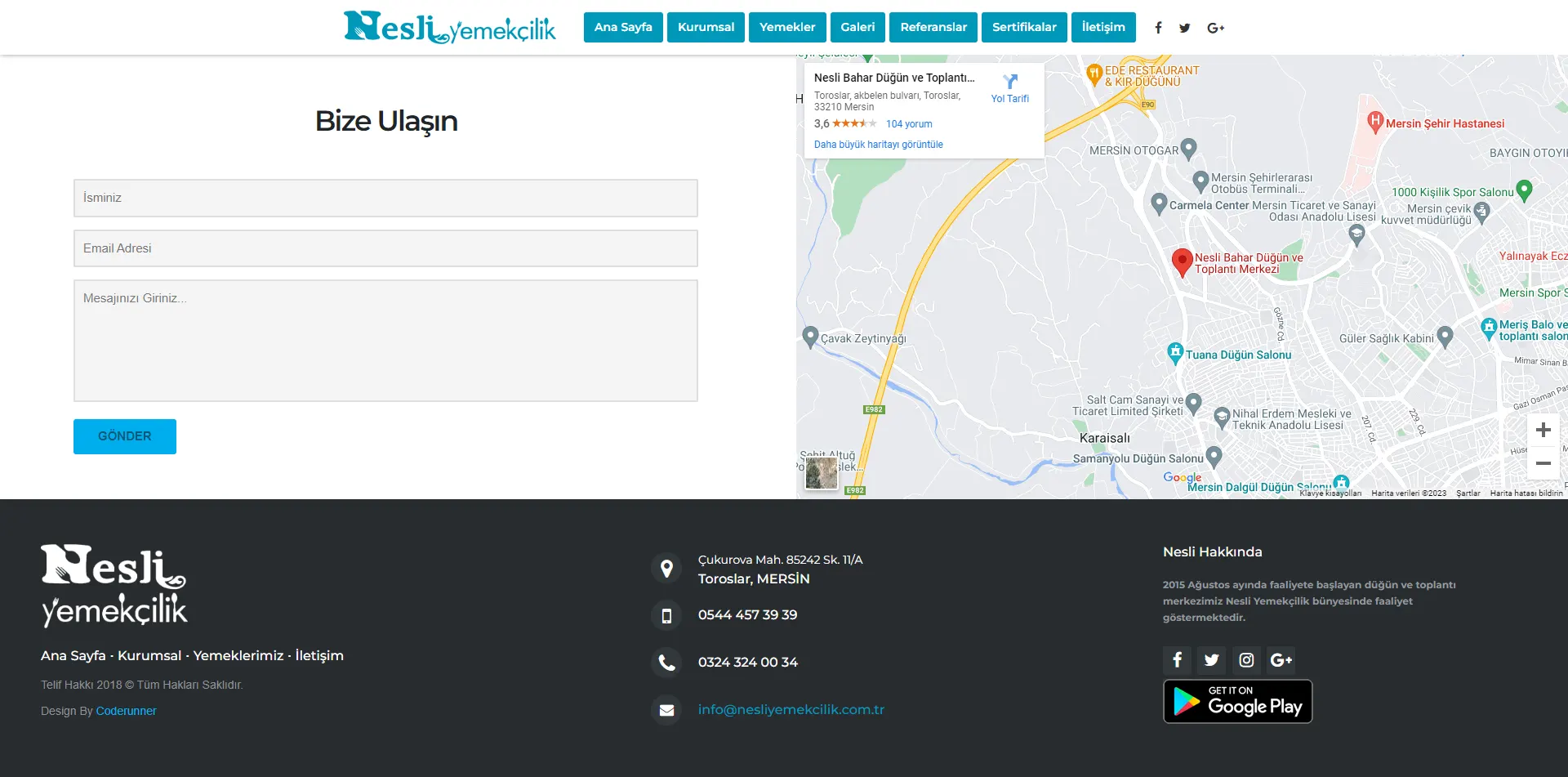Click into the Mesajınızı Giriniz text area

(x=385, y=340)
